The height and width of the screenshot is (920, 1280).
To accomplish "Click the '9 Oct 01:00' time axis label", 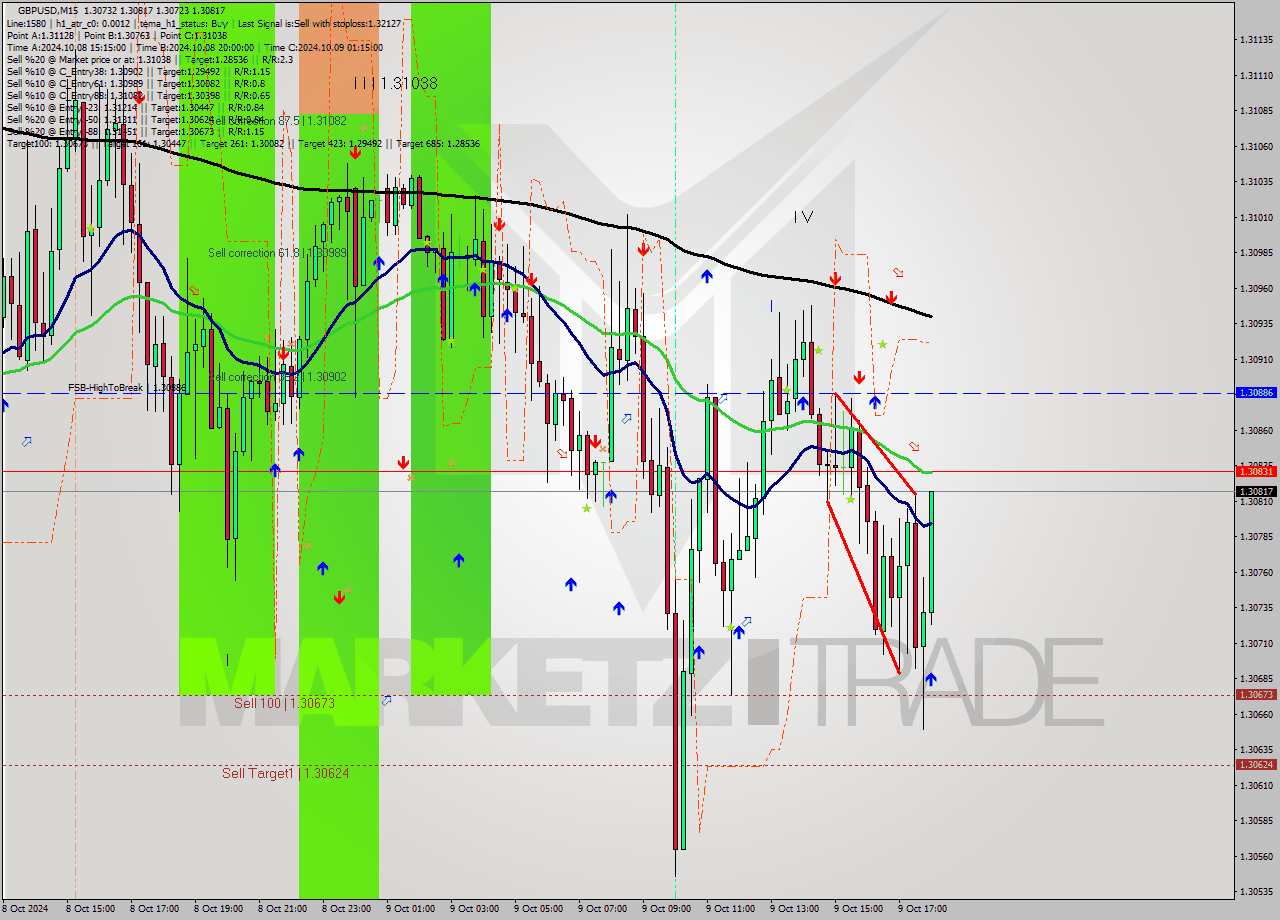I will point(410,909).
